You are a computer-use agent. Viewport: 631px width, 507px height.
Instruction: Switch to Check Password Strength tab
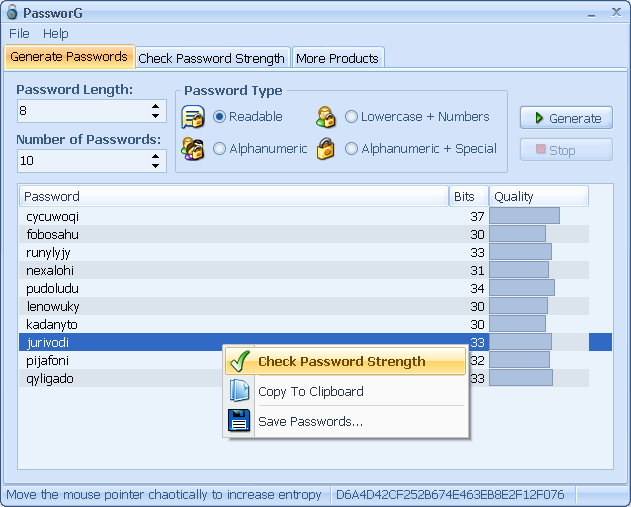click(212, 58)
